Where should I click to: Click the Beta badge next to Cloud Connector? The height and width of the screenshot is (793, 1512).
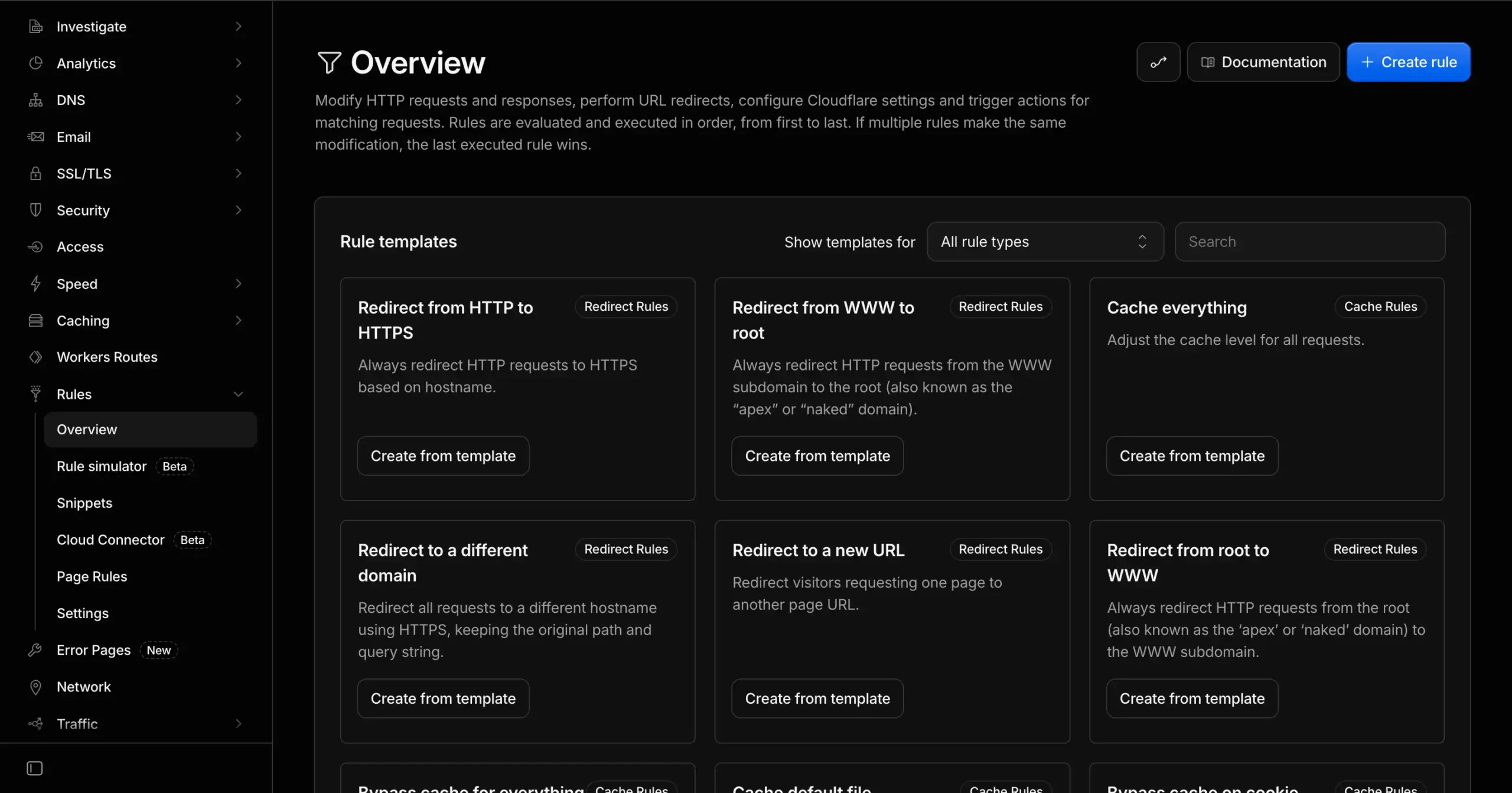coord(193,539)
